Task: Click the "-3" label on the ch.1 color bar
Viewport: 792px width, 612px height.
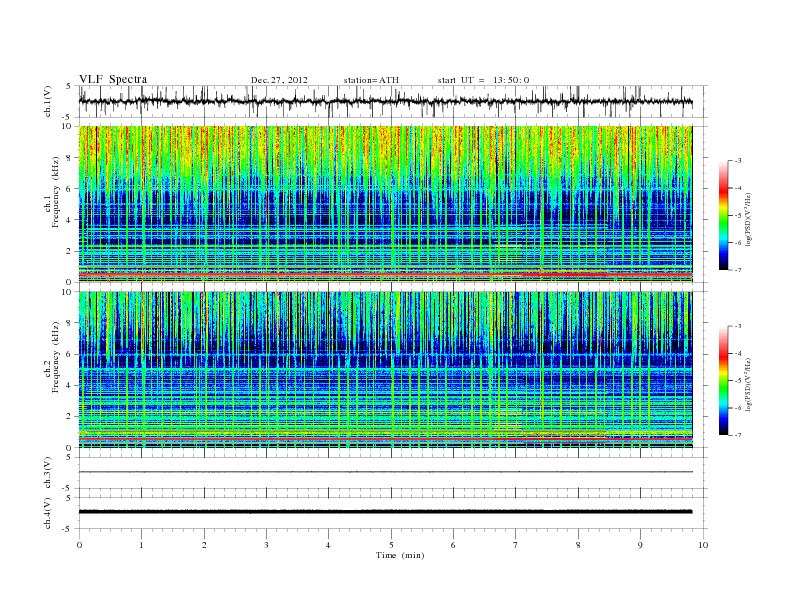Action: pos(738,161)
